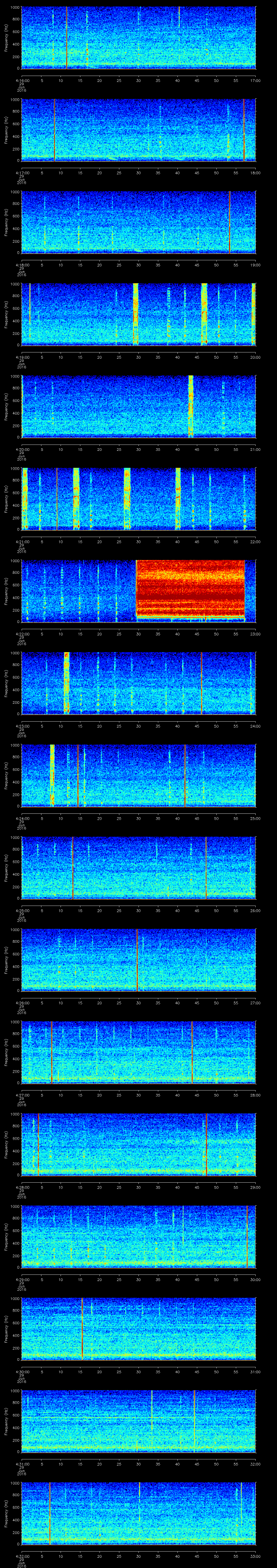277x1568 pixels.
Task: Click the 25:00 end time label
Action: click(255, 818)
